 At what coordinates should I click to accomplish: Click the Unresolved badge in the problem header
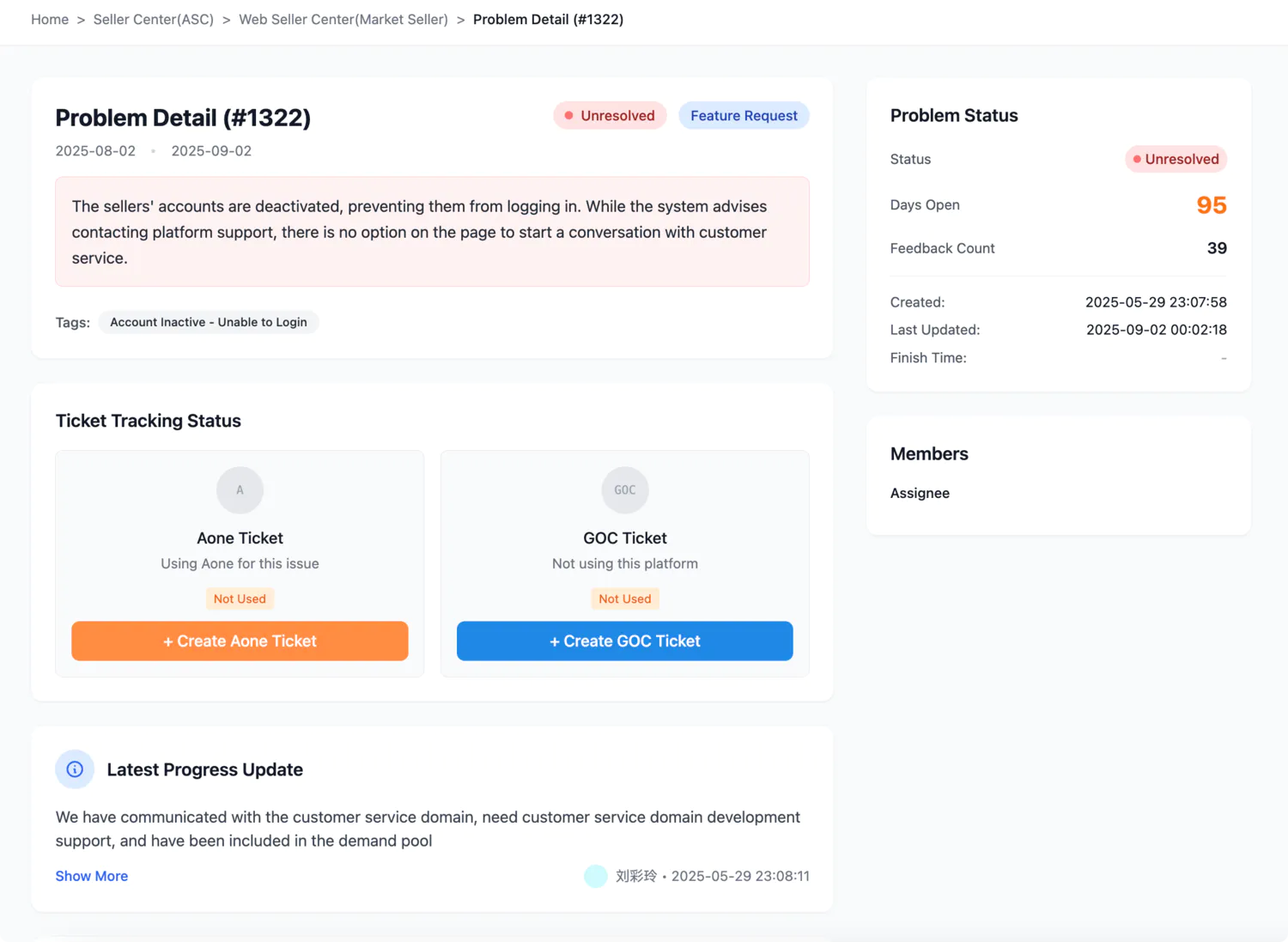tap(610, 116)
